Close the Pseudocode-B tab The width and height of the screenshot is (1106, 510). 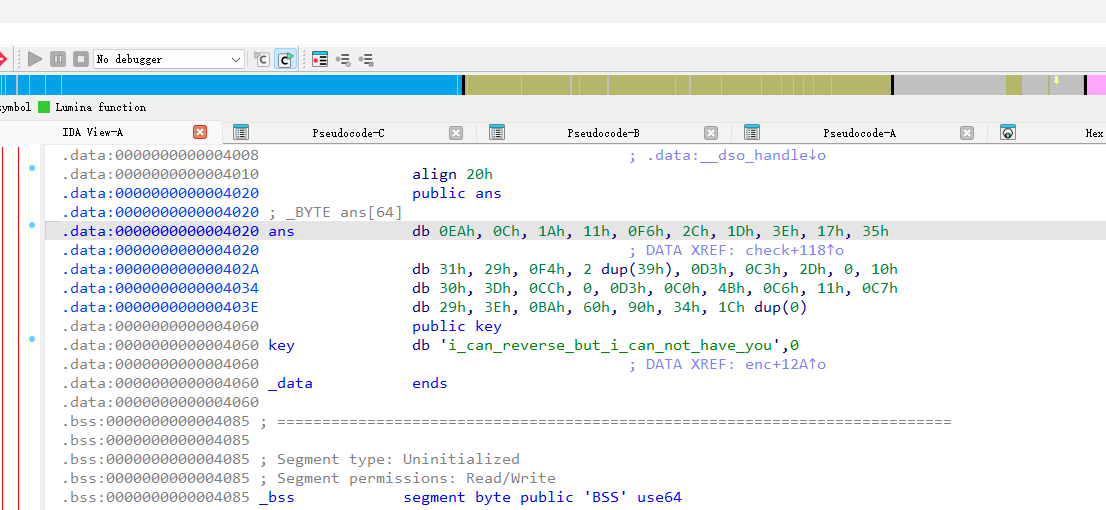coord(711,133)
